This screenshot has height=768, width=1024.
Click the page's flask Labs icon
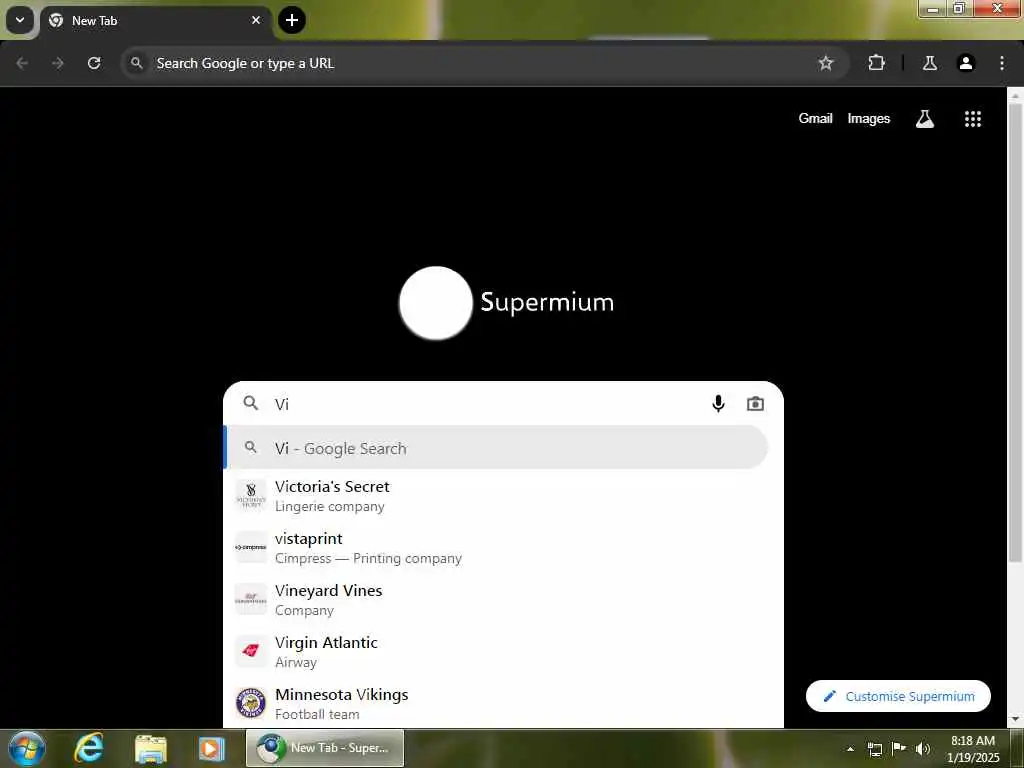[925, 119]
